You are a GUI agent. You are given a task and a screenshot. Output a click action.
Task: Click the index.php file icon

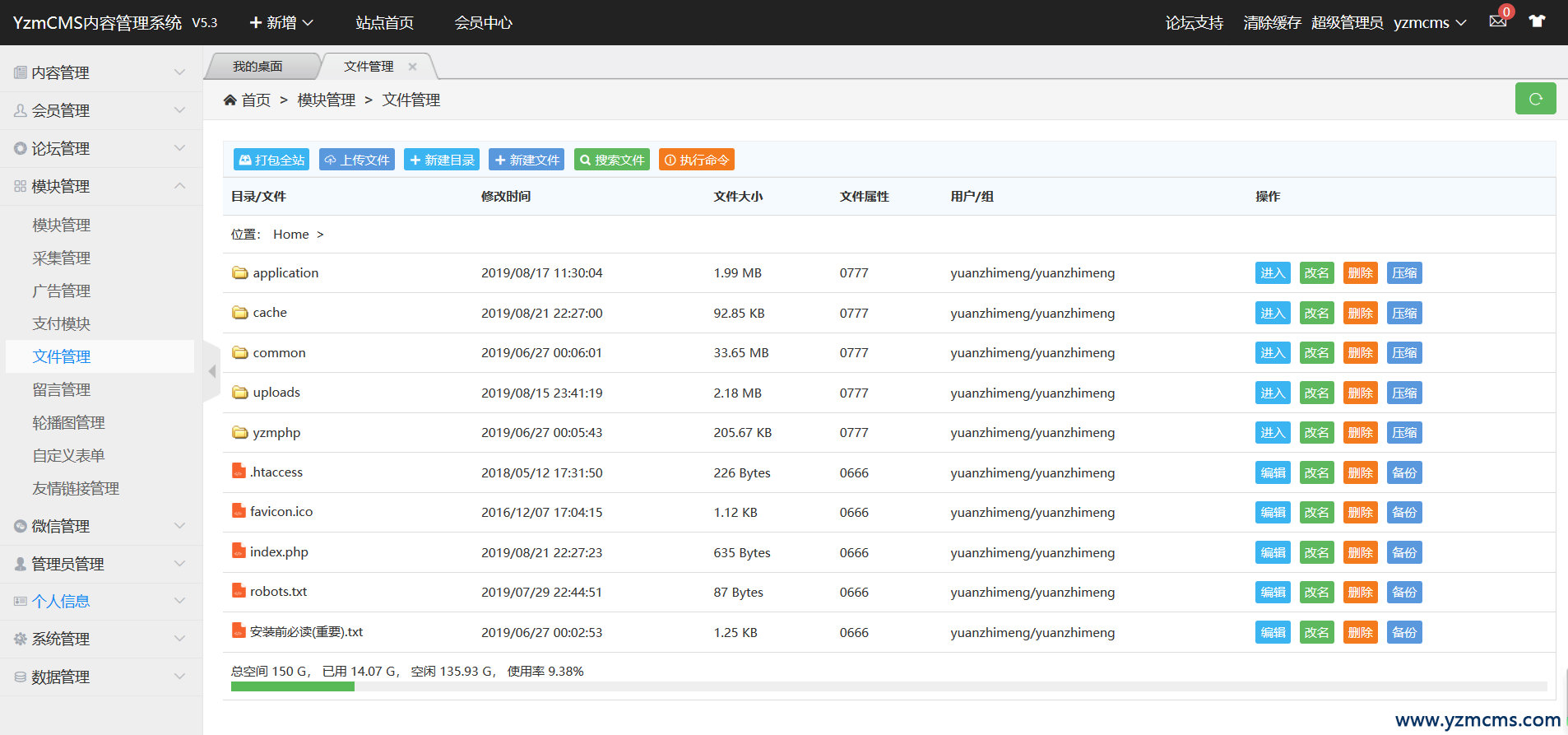(239, 551)
